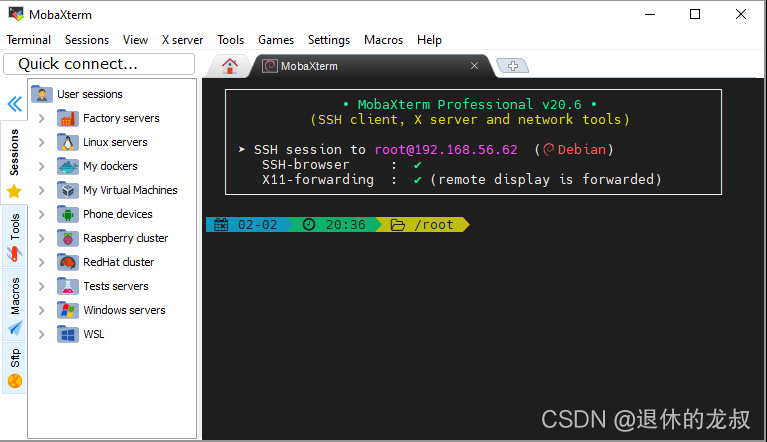Open new tab with plus icon
This screenshot has height=442, width=767.
512,66
